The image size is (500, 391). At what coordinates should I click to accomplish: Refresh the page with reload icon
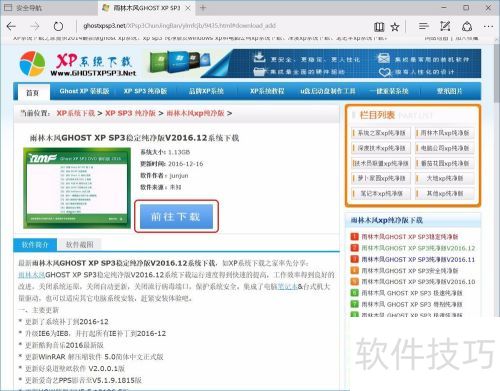coord(58,26)
